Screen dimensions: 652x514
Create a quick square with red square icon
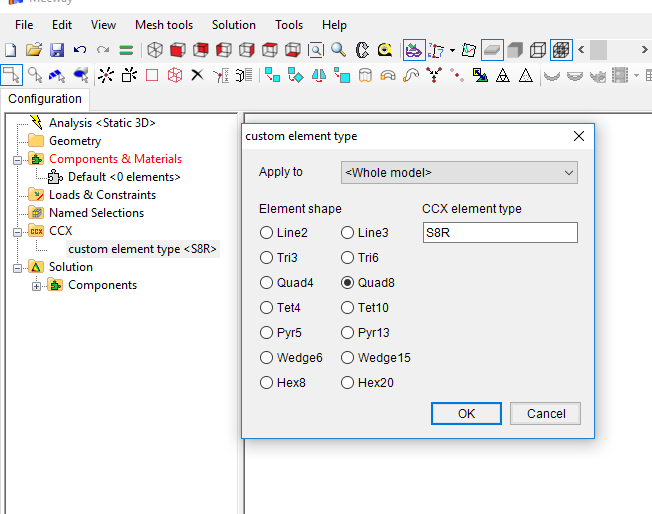152,76
